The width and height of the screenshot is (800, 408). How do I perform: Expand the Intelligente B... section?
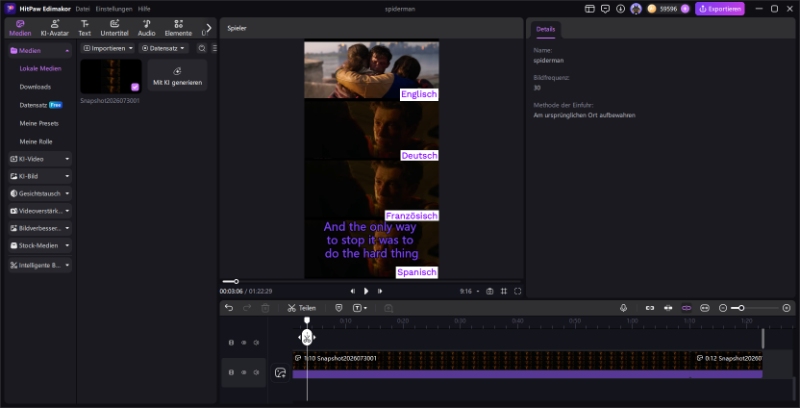tap(40, 265)
